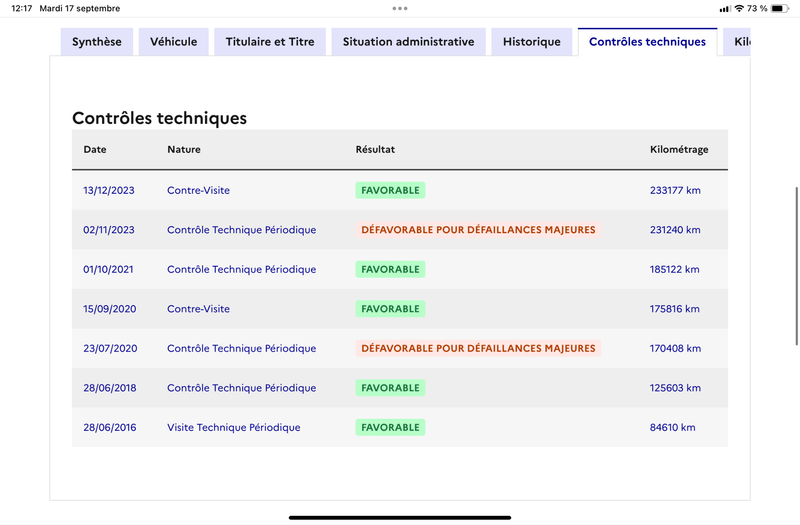Select the Contrôles techniques tab
Image resolution: width=800 pixels, height=525 pixels.
(647, 42)
